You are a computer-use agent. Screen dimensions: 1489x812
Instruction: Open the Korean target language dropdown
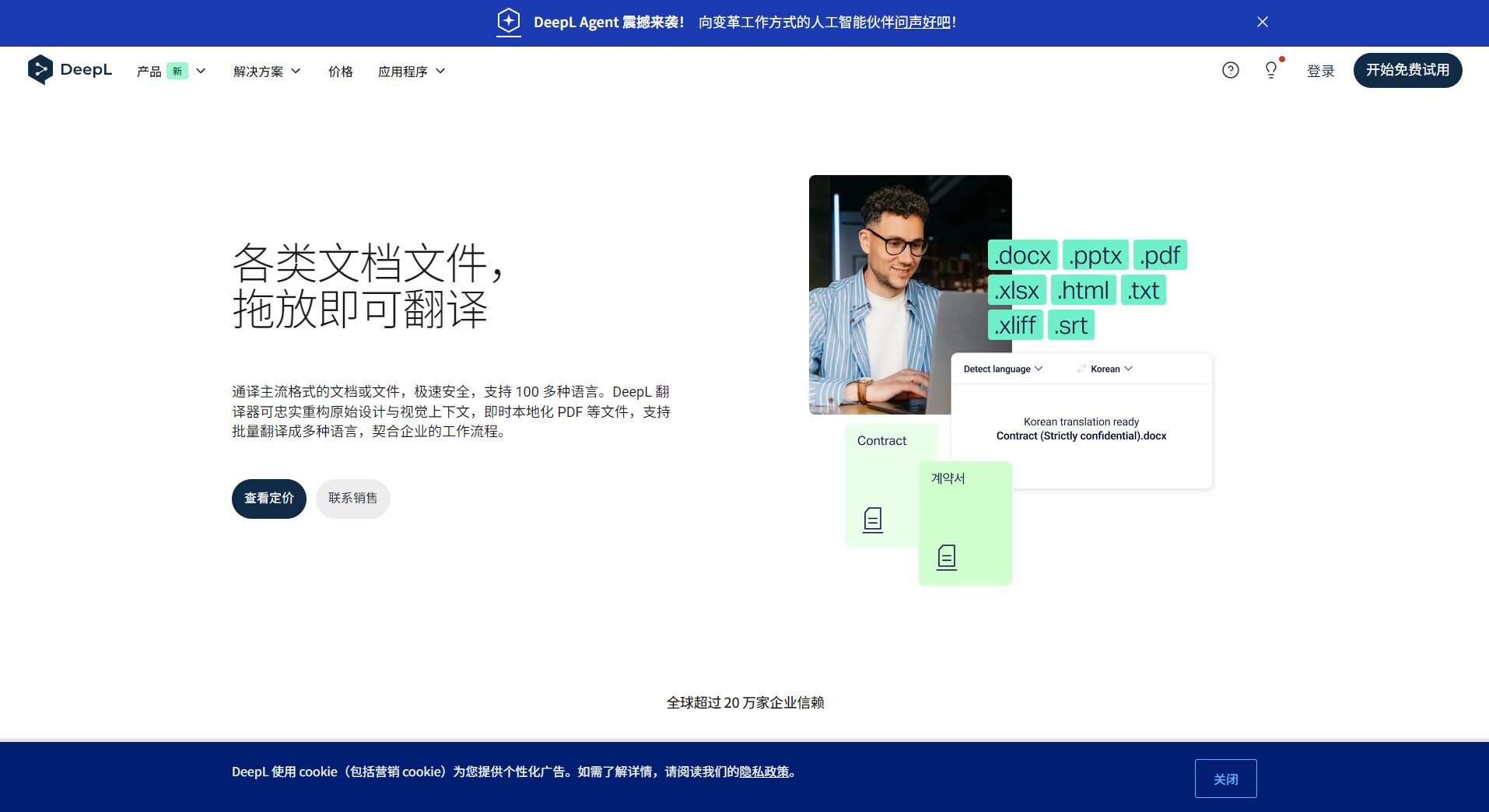pyautogui.click(x=1109, y=369)
